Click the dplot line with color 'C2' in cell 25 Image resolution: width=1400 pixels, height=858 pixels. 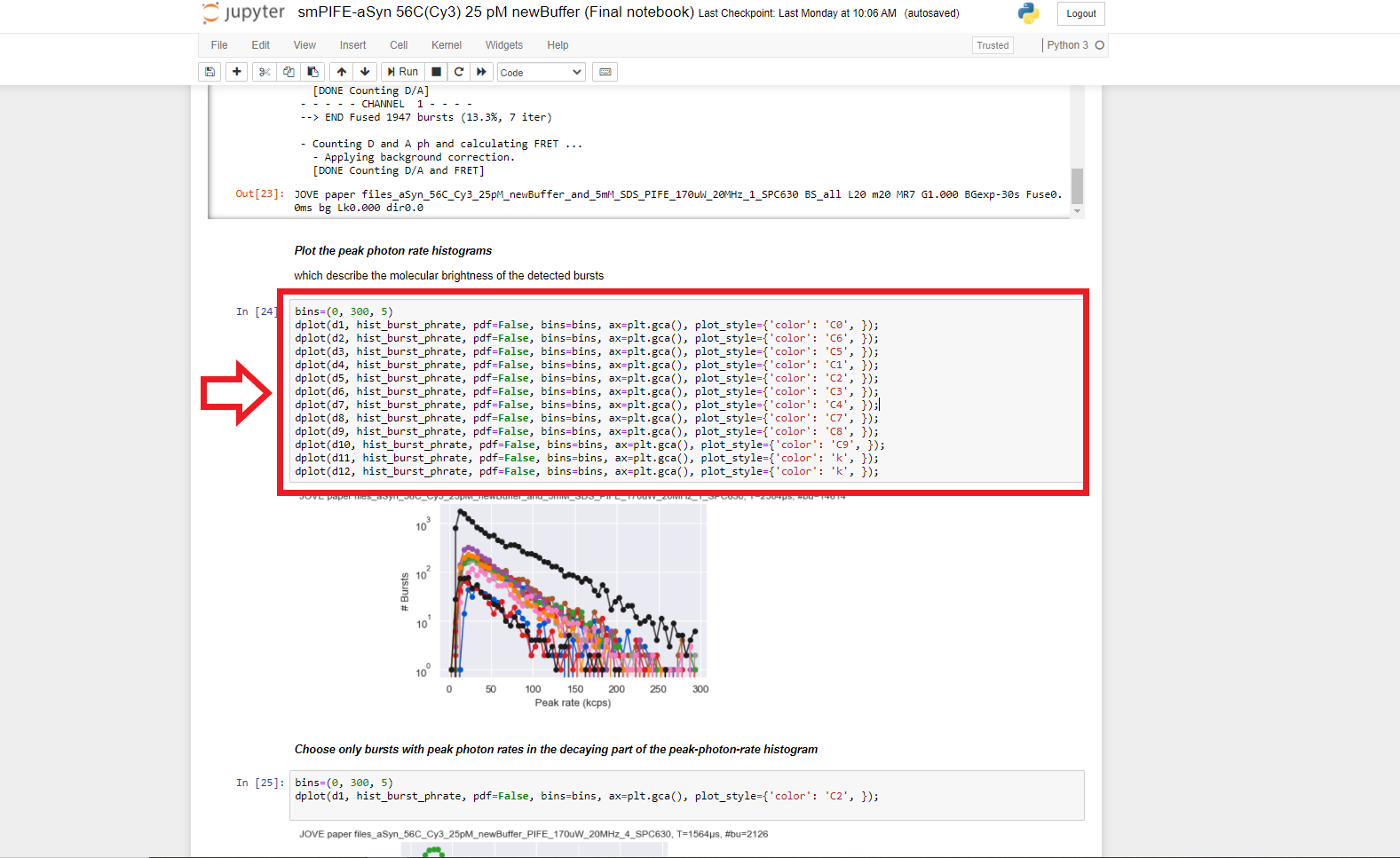point(587,796)
